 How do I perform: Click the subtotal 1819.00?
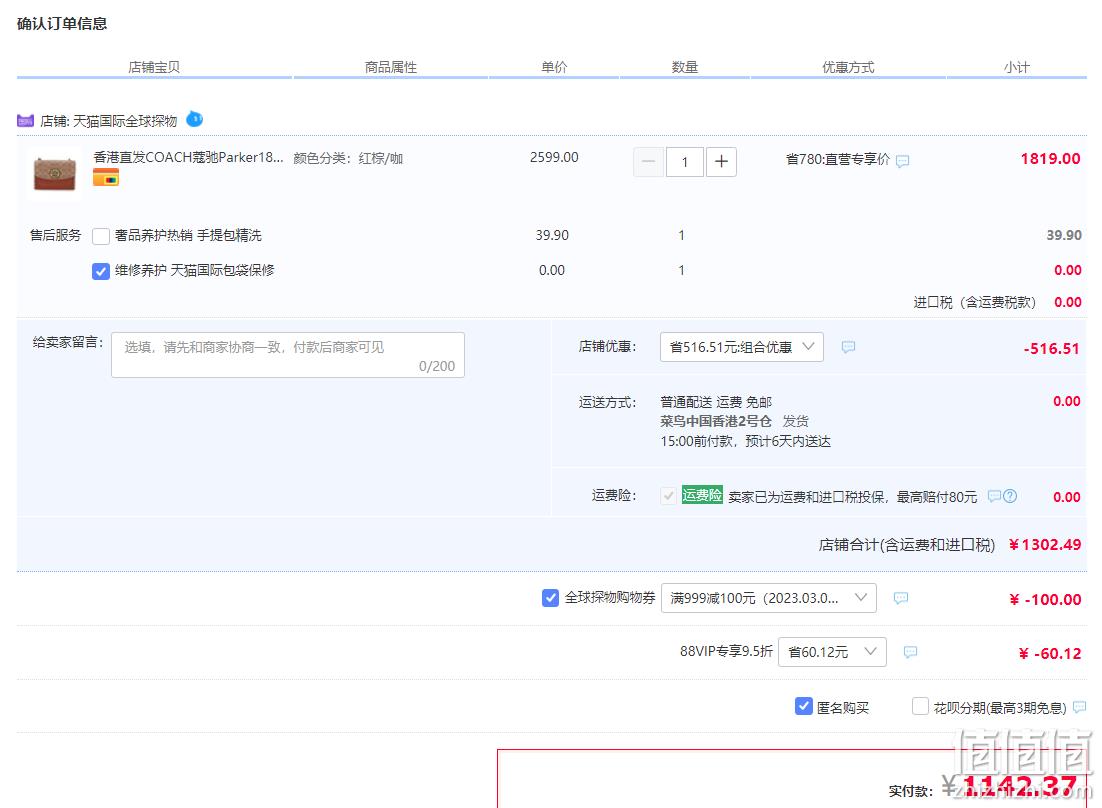point(1050,159)
